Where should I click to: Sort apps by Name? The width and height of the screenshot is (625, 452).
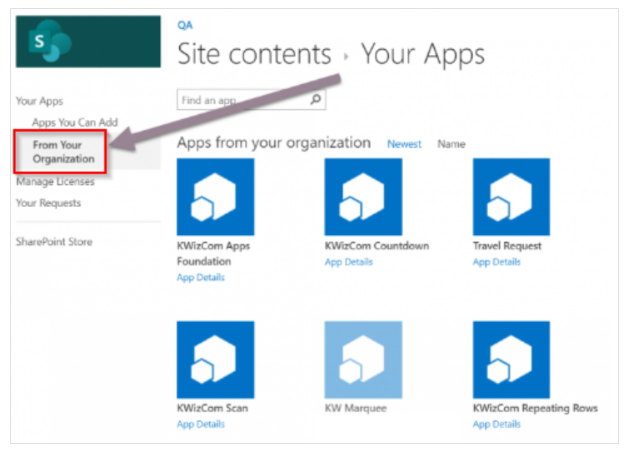(451, 144)
